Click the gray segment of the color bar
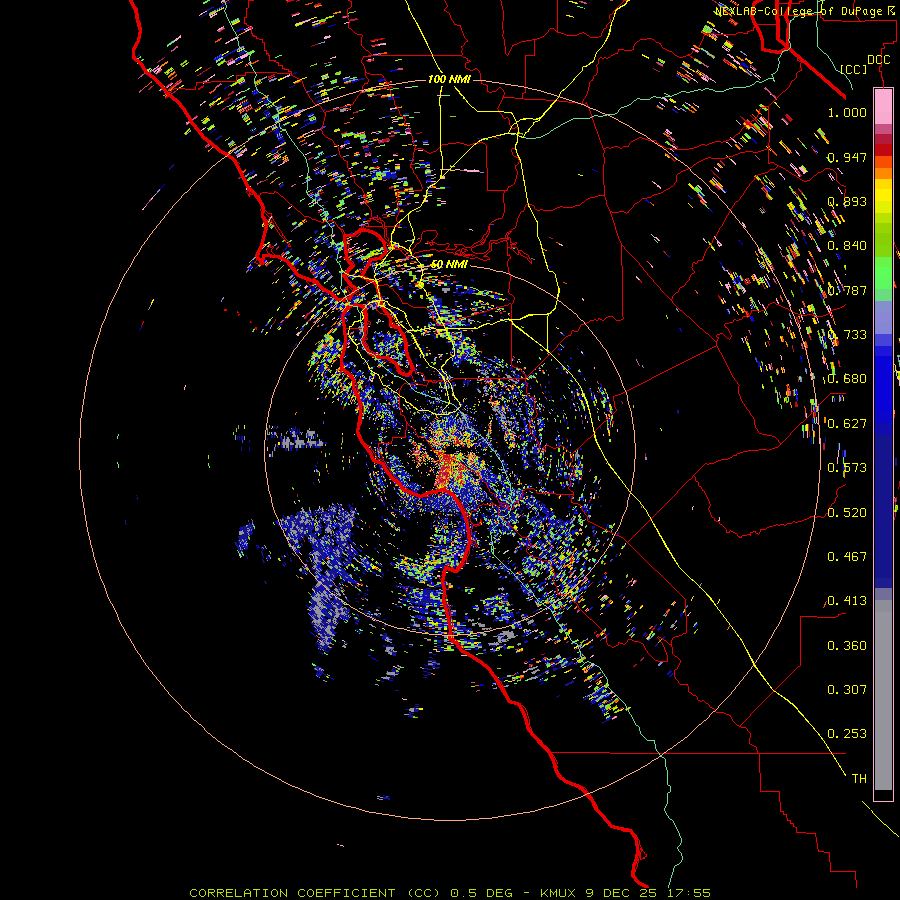This screenshot has height=900, width=900. pos(883,695)
